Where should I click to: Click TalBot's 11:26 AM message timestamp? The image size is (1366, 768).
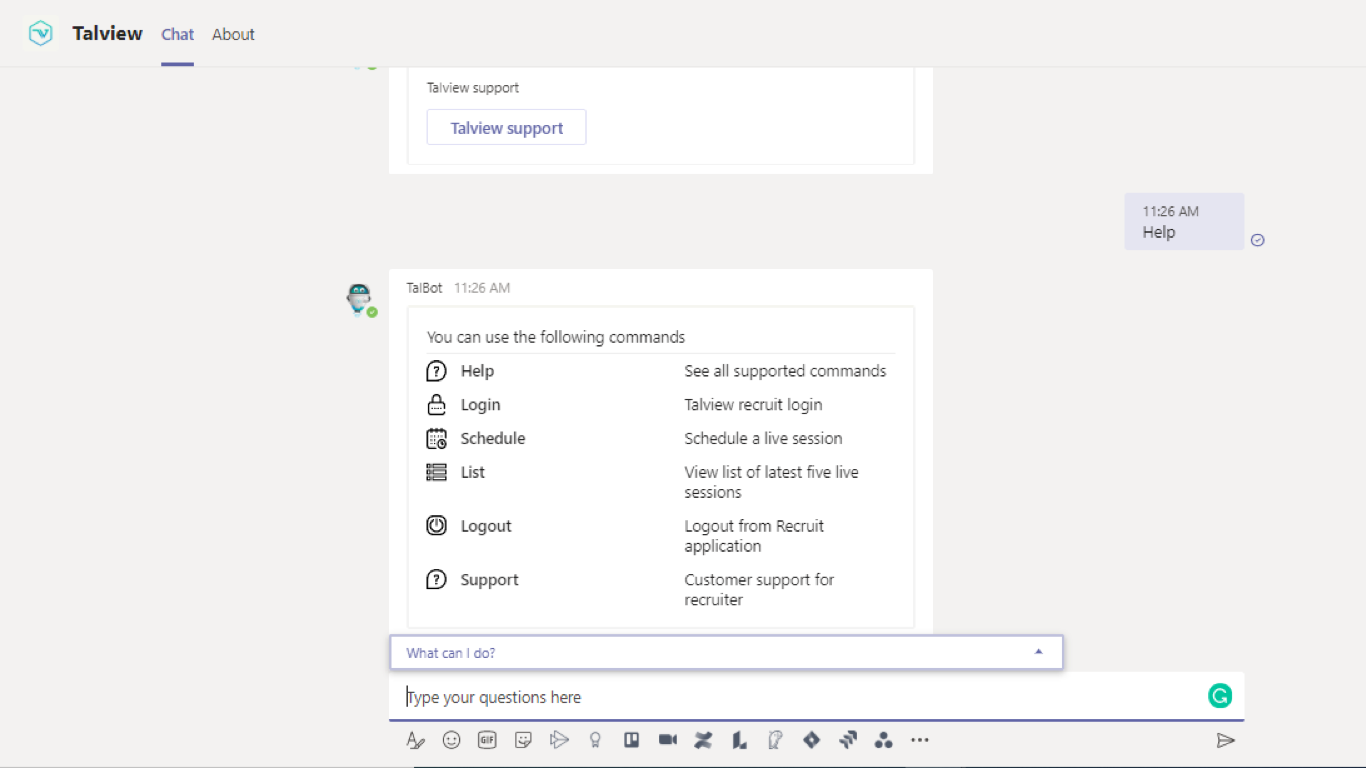click(x=482, y=288)
